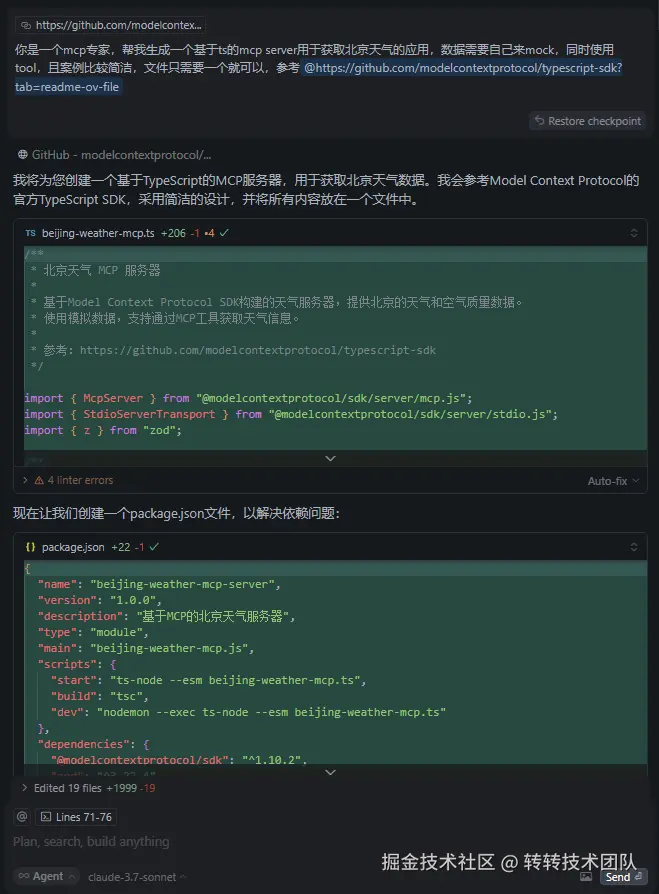Open the beijing-weather-mcp.ts file name
This screenshot has height=894, width=659.
(98, 233)
